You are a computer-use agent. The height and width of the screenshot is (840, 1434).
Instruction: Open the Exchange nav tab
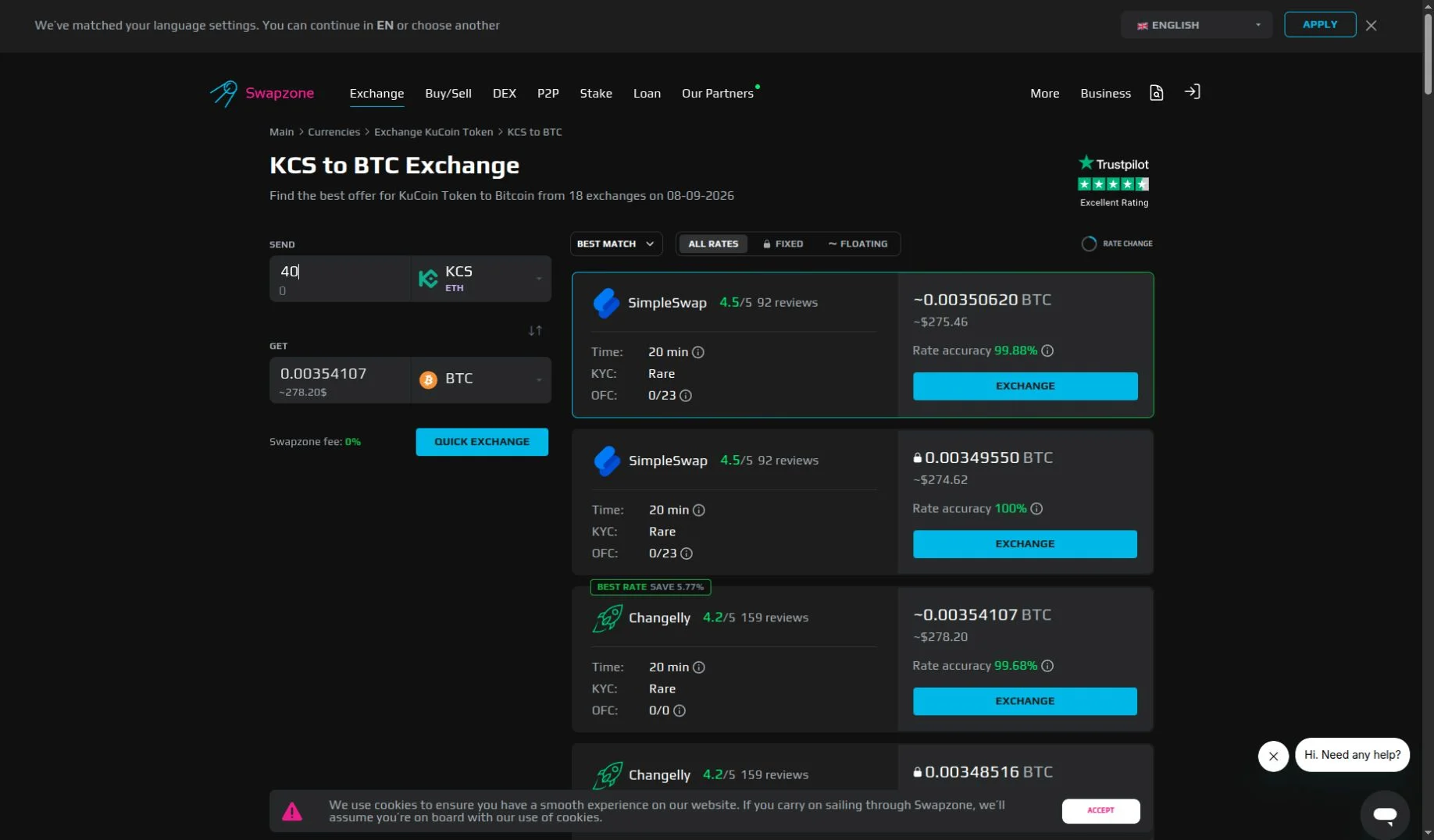click(x=376, y=94)
